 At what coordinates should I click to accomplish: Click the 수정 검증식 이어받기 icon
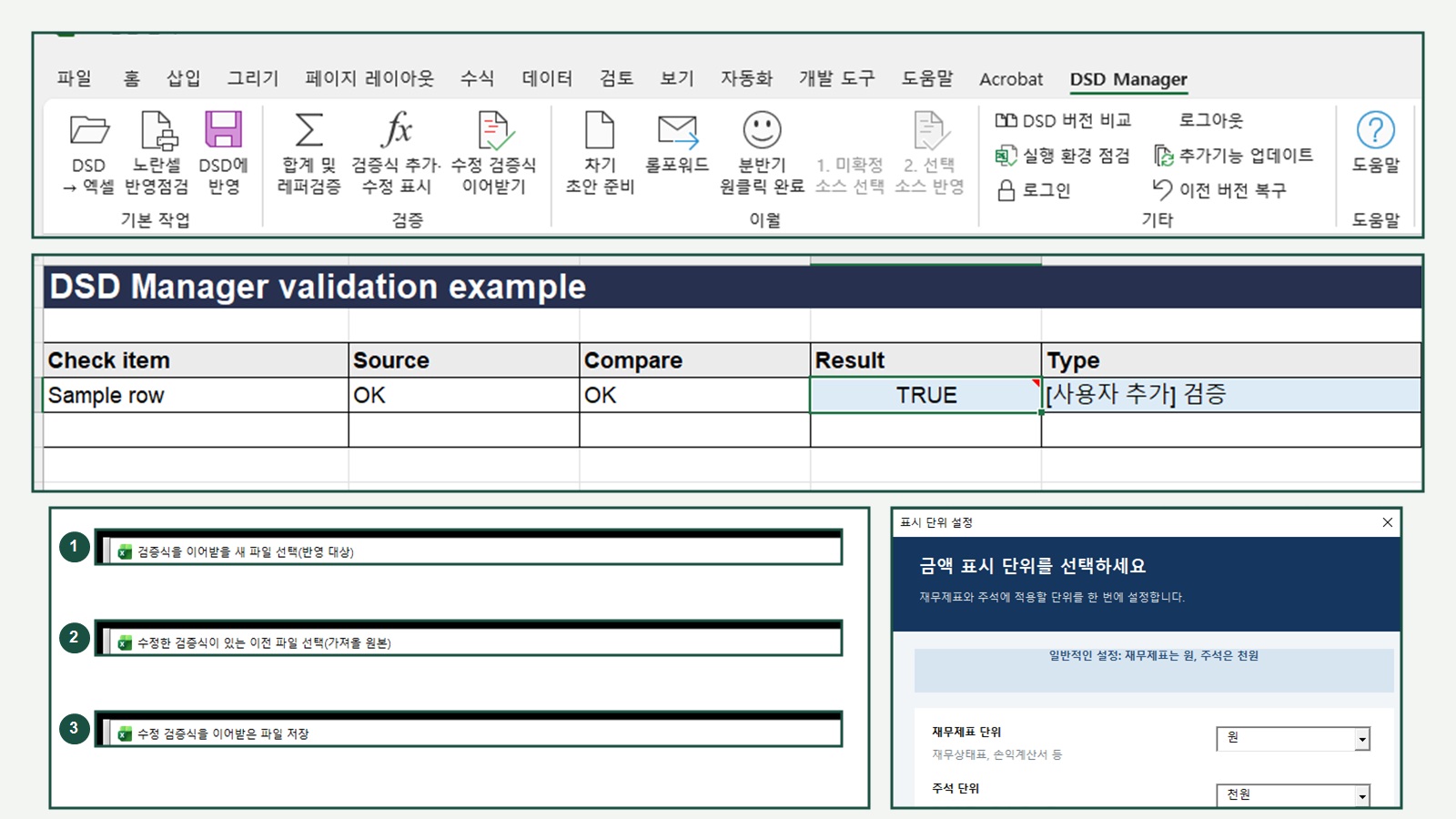[494, 130]
